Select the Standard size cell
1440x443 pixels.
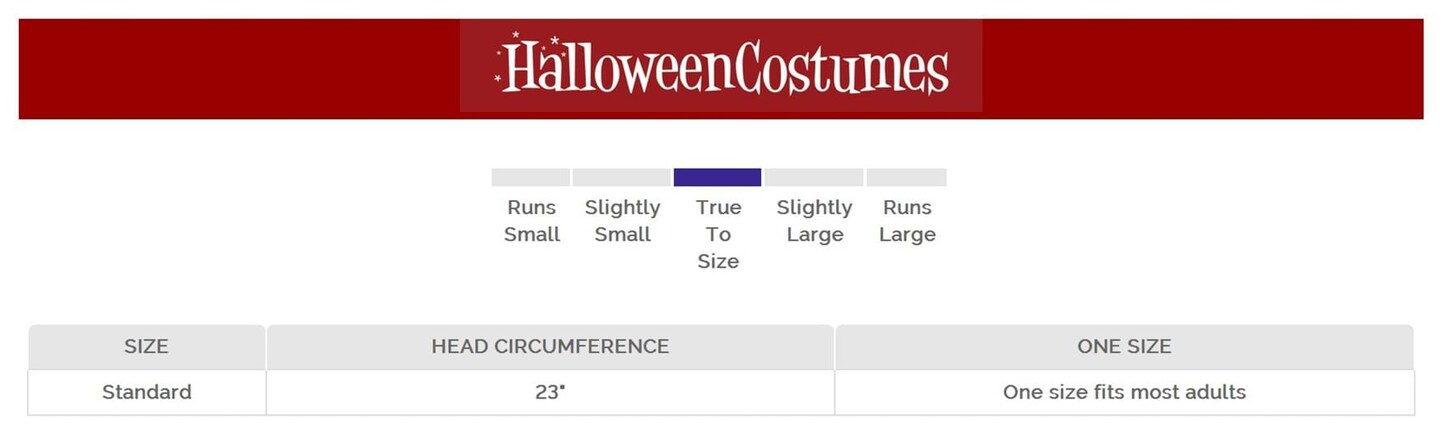click(x=146, y=392)
